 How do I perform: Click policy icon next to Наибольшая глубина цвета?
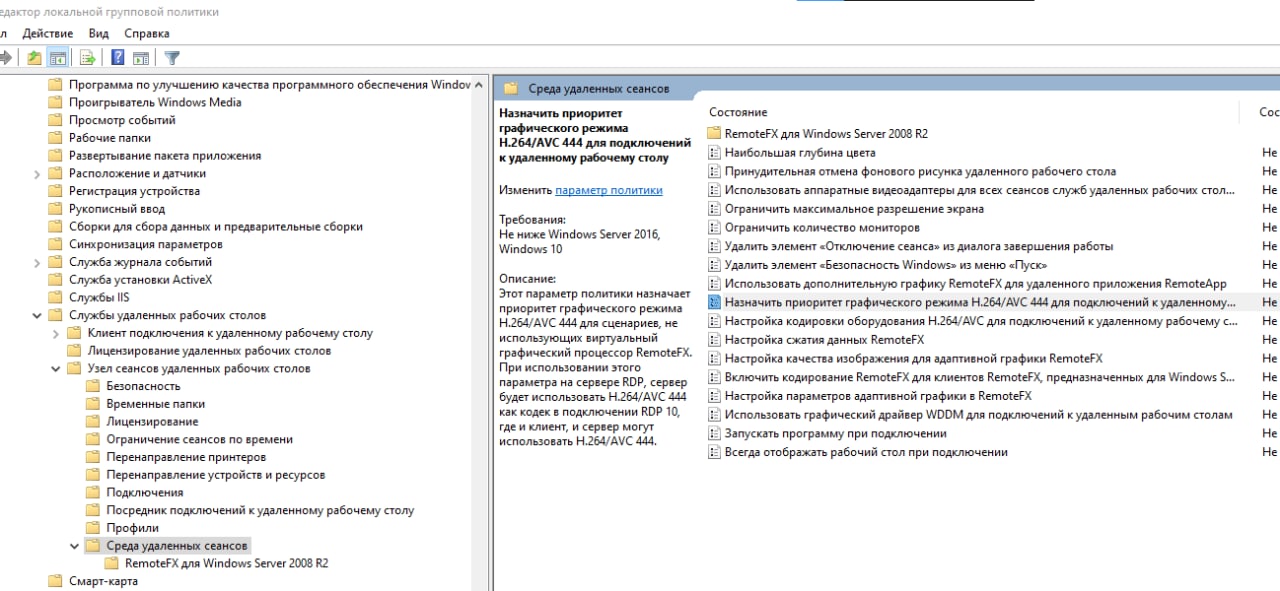pyautogui.click(x=714, y=153)
